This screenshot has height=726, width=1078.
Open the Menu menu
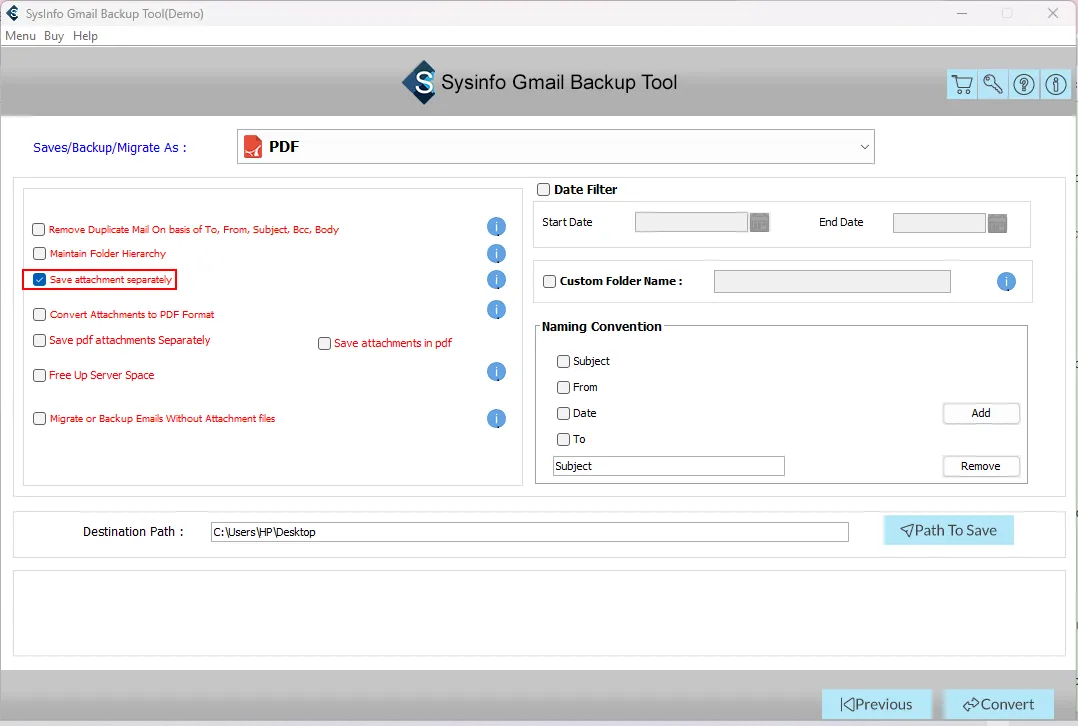click(x=20, y=36)
